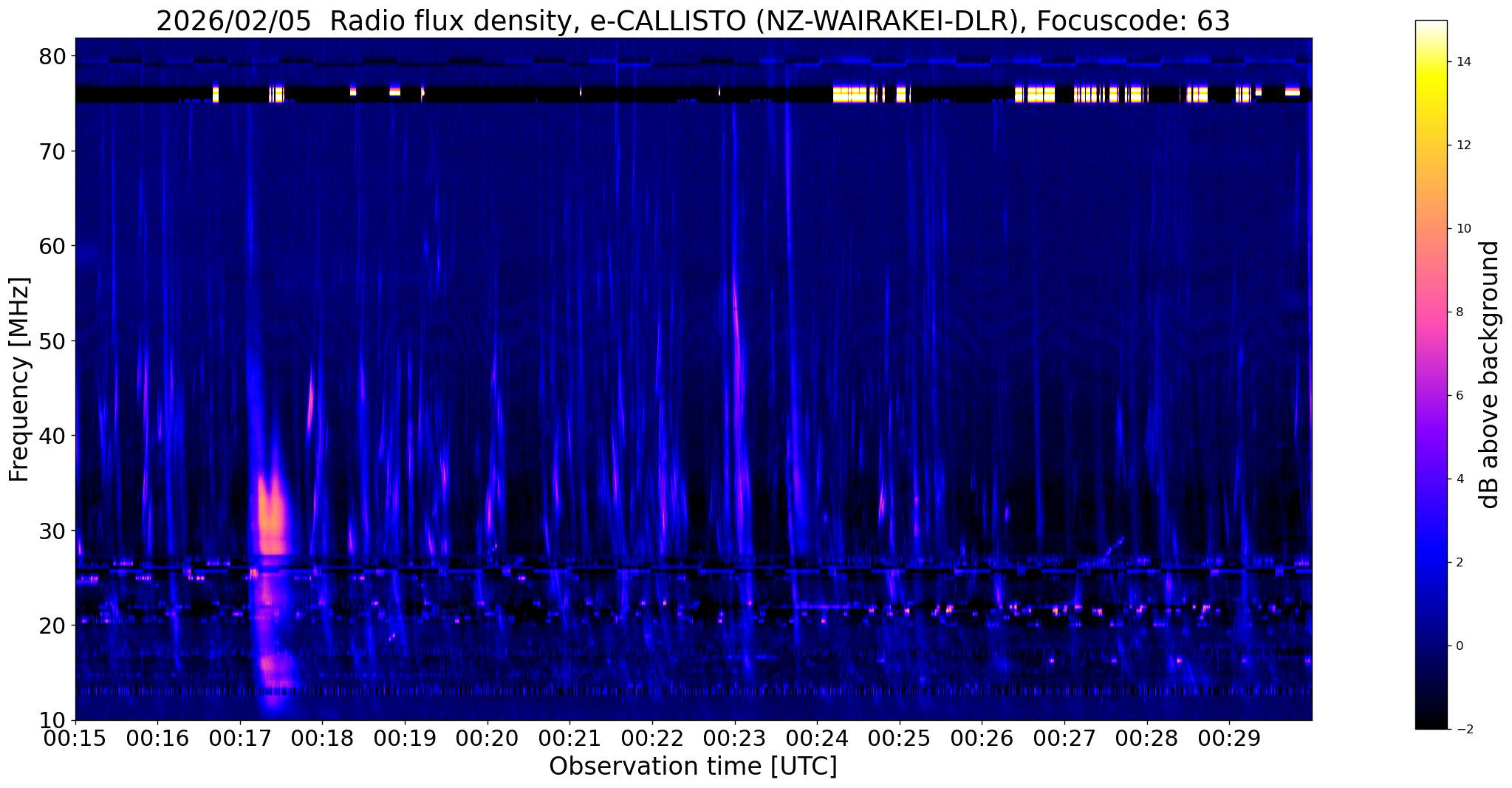Click the plot title text about e-CALLISTO NZ-WAIRAKEI-DLR

click(x=693, y=21)
